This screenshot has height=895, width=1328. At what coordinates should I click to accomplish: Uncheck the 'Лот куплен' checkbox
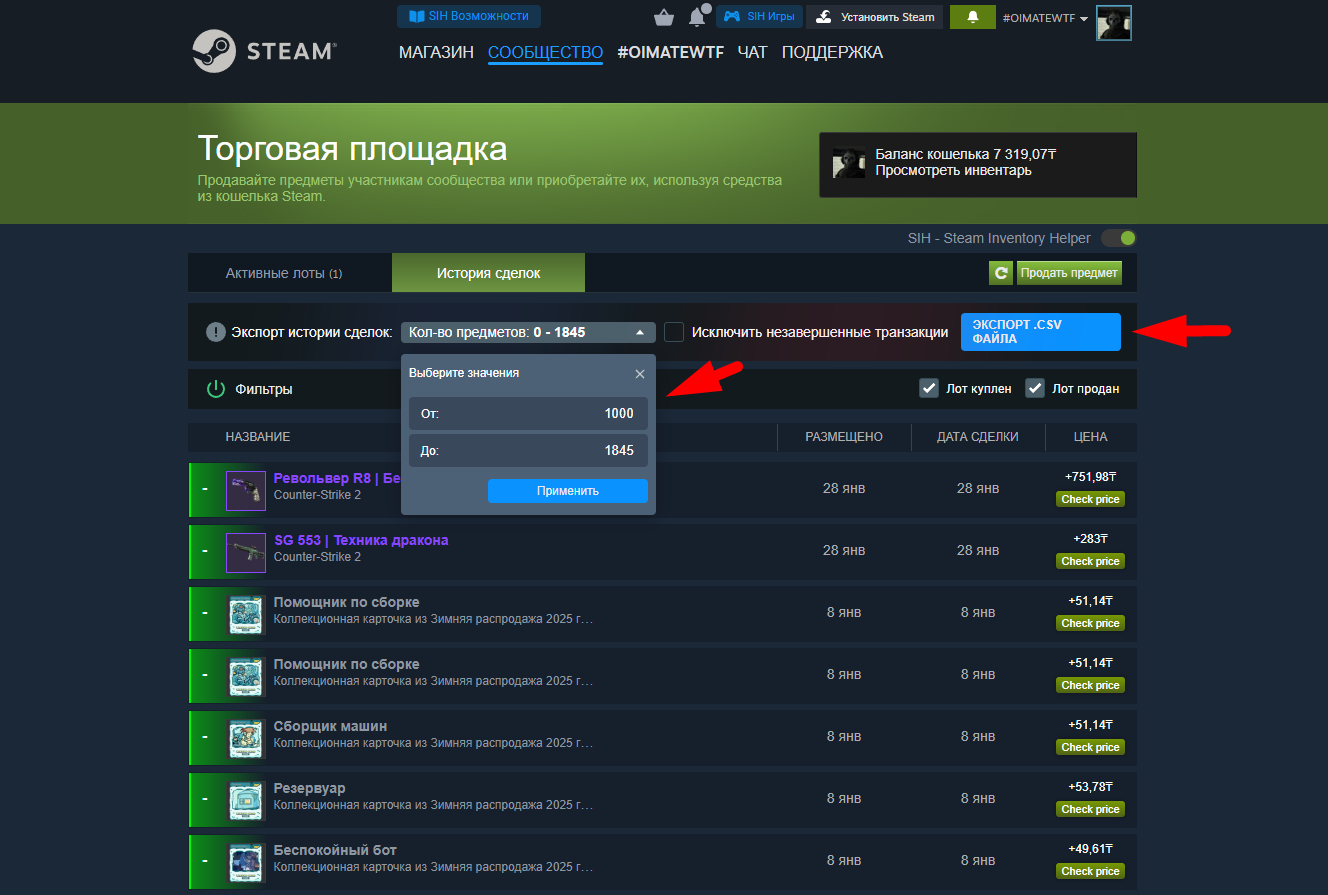(x=928, y=388)
